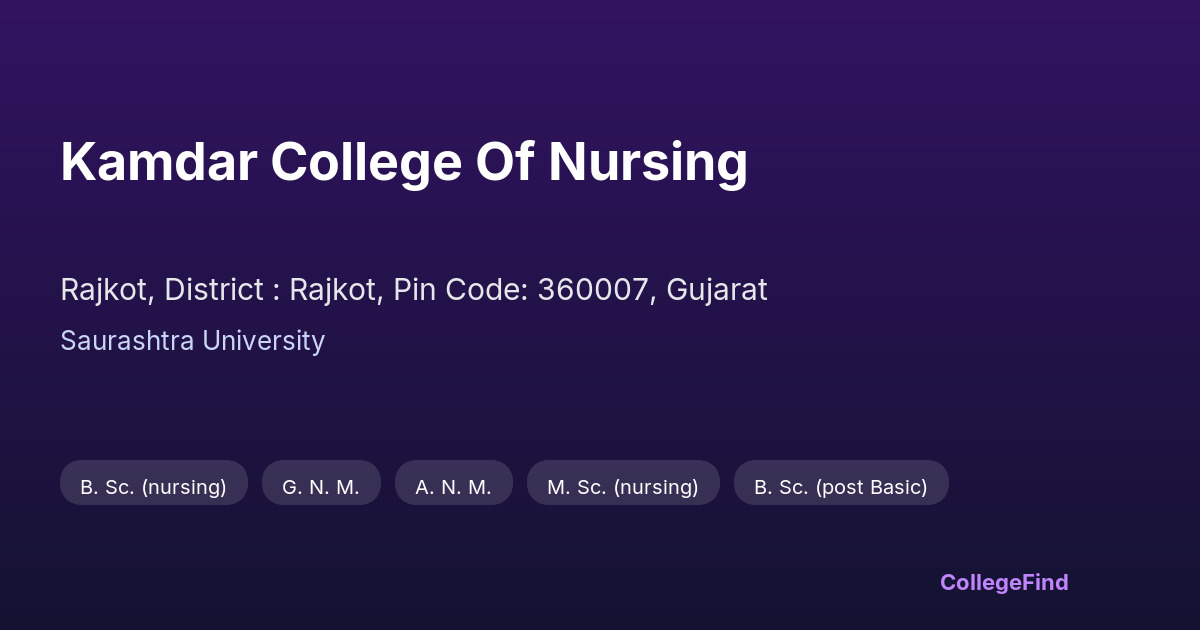
Task: Click the word Nursing in the title
Action: [x=647, y=163]
